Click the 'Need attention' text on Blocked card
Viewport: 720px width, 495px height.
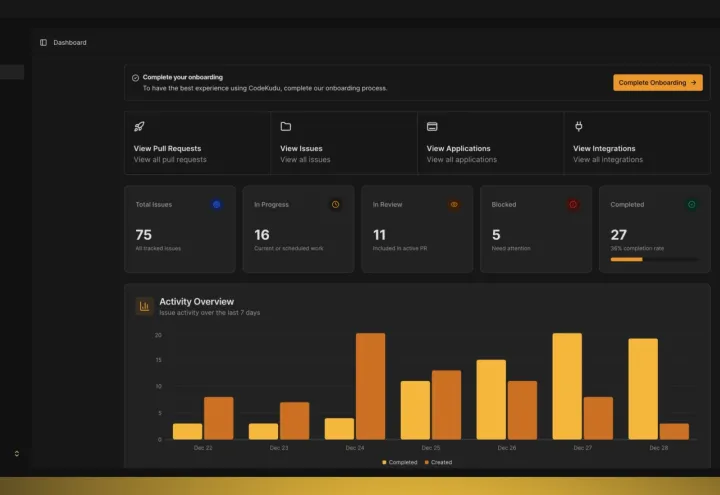511,248
